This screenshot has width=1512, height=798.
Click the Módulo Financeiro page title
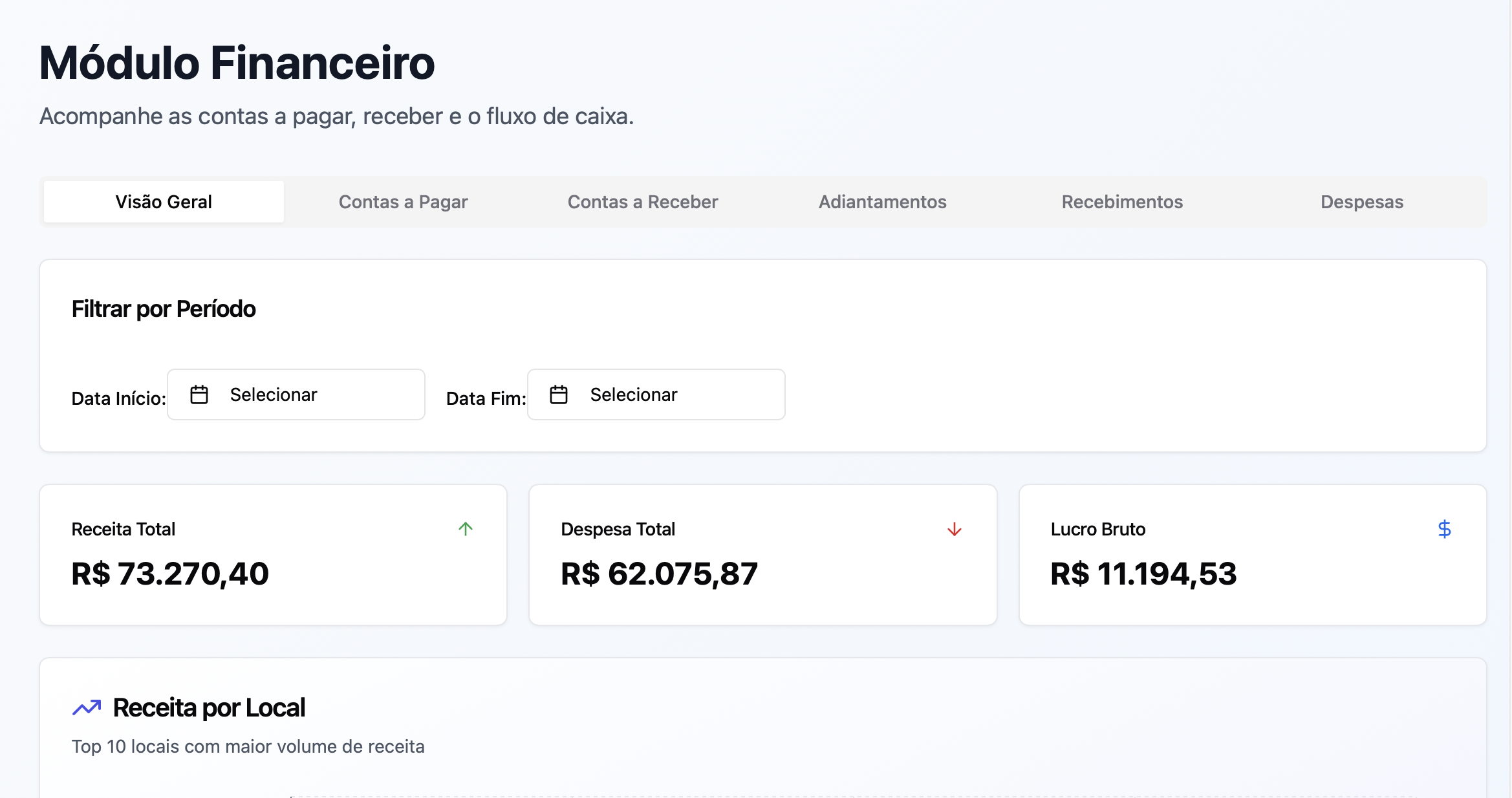237,63
